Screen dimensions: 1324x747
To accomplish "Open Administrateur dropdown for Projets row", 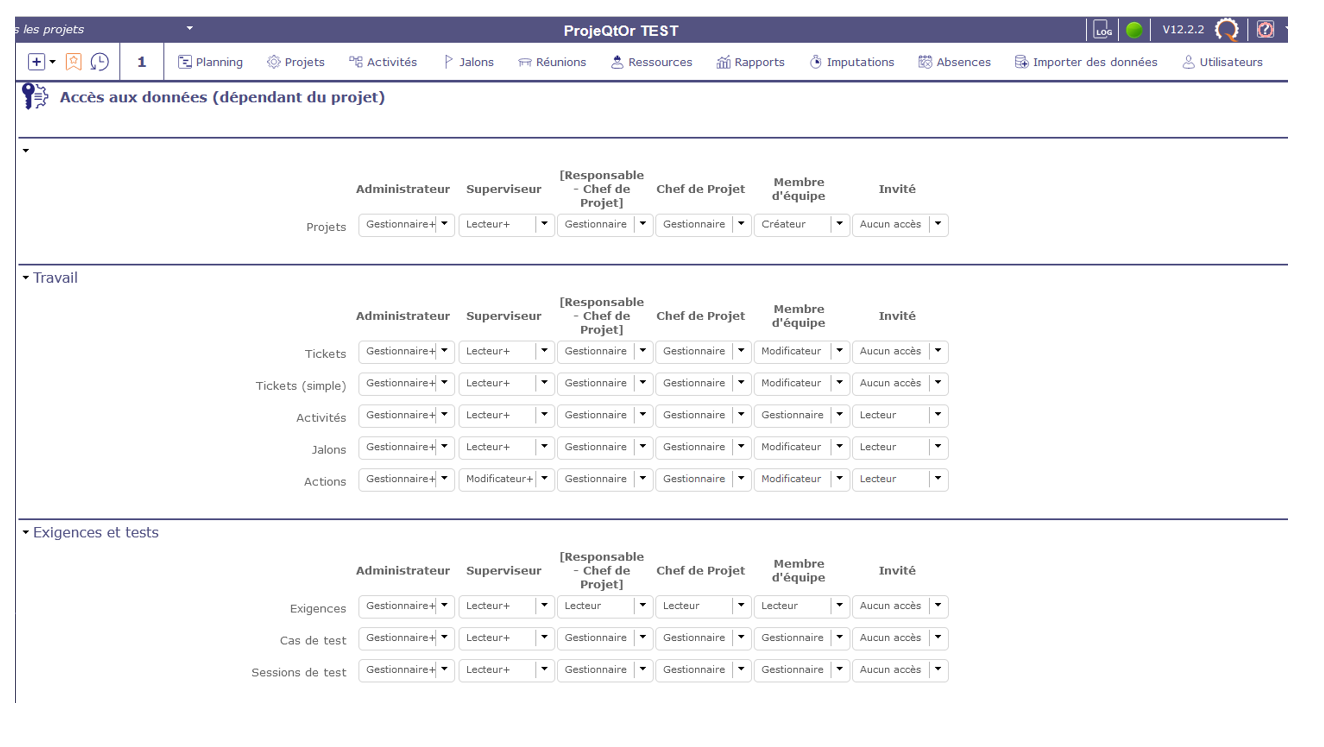I will [444, 225].
